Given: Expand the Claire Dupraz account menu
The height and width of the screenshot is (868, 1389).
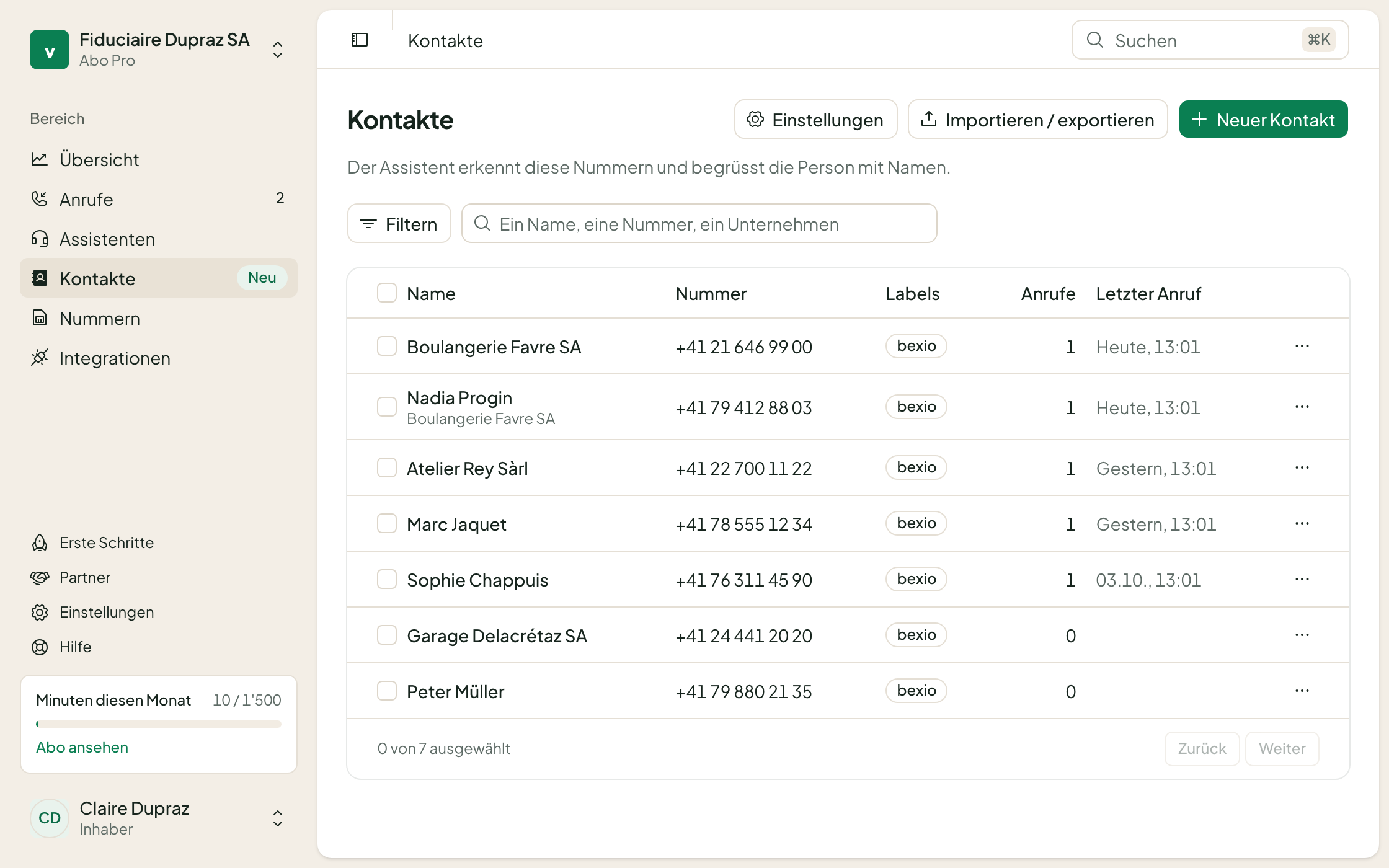Looking at the screenshot, I should coord(278,818).
